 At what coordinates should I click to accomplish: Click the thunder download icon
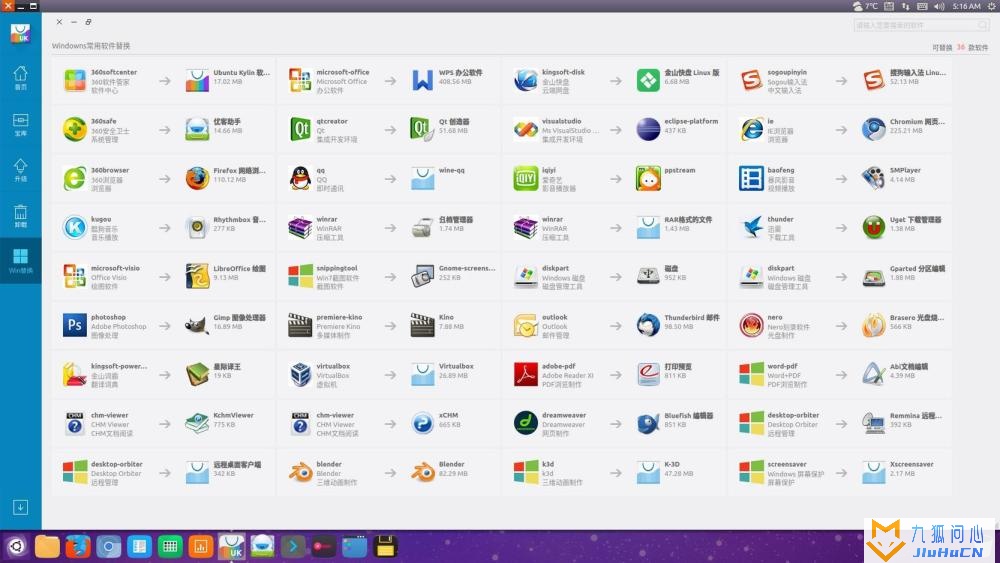tap(751, 228)
